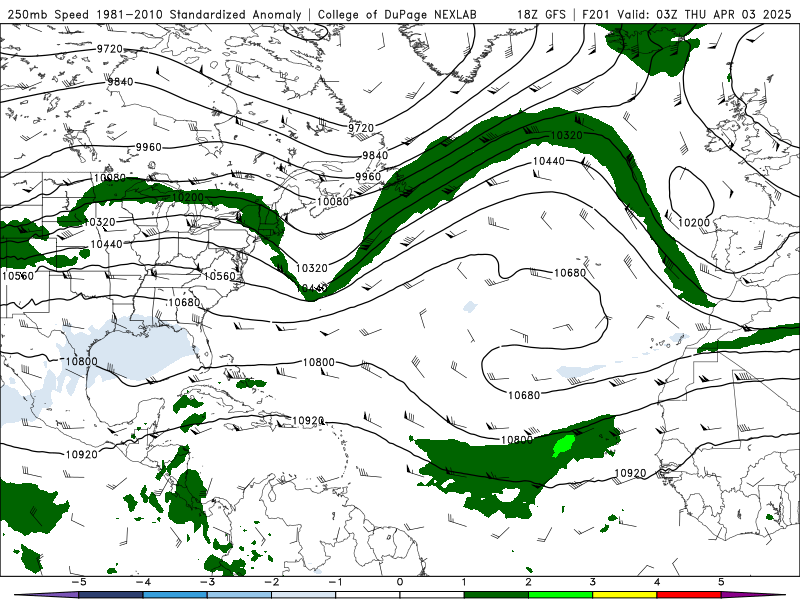Click the 10440 contour label right of the Atlantic ridge

pos(548,161)
